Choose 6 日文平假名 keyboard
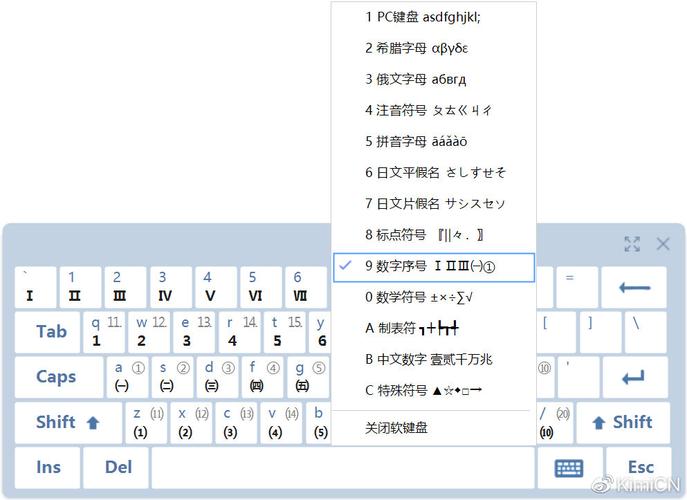The width and height of the screenshot is (687, 500). 434,173
